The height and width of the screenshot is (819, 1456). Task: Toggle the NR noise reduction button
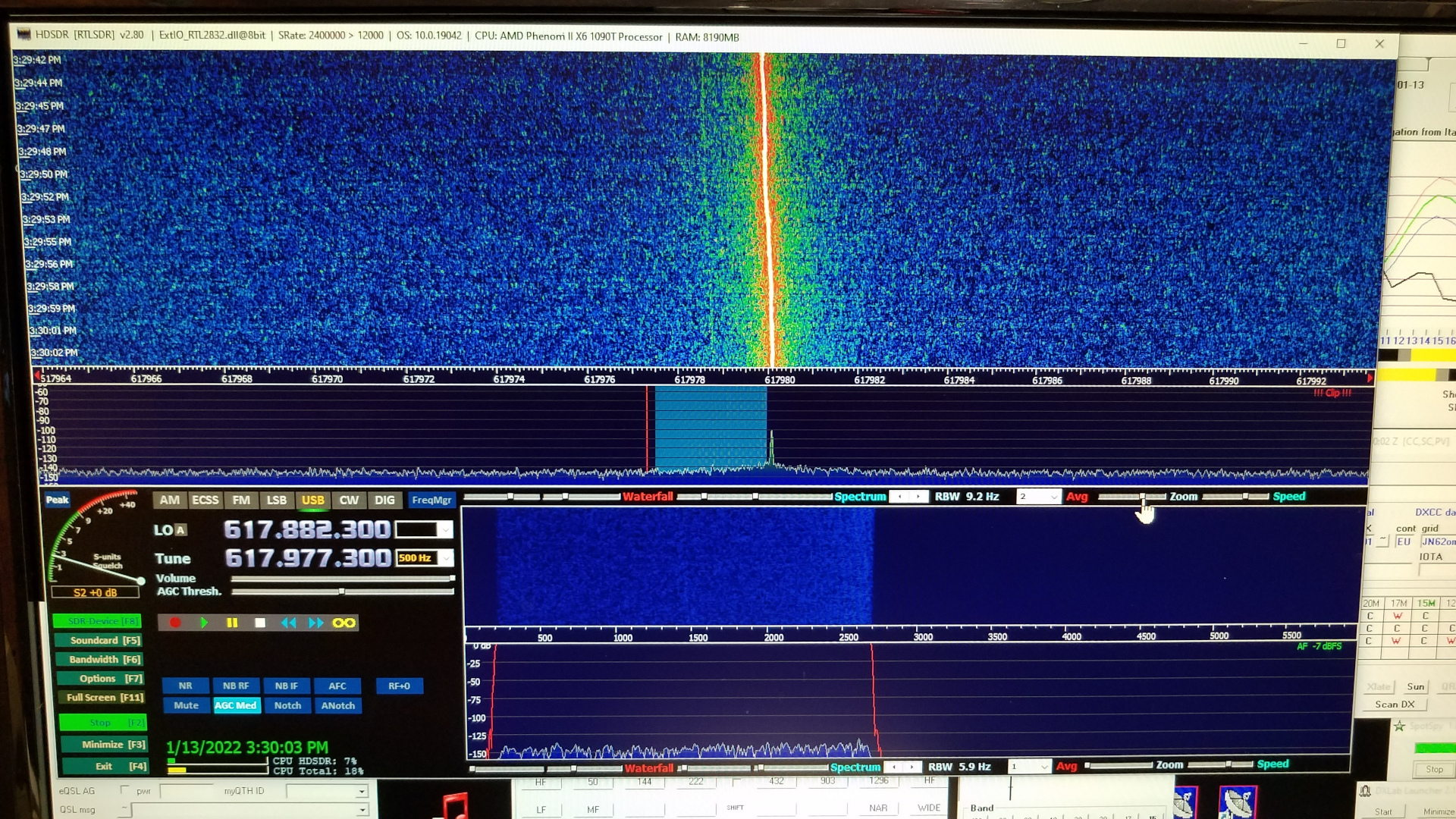(x=185, y=686)
